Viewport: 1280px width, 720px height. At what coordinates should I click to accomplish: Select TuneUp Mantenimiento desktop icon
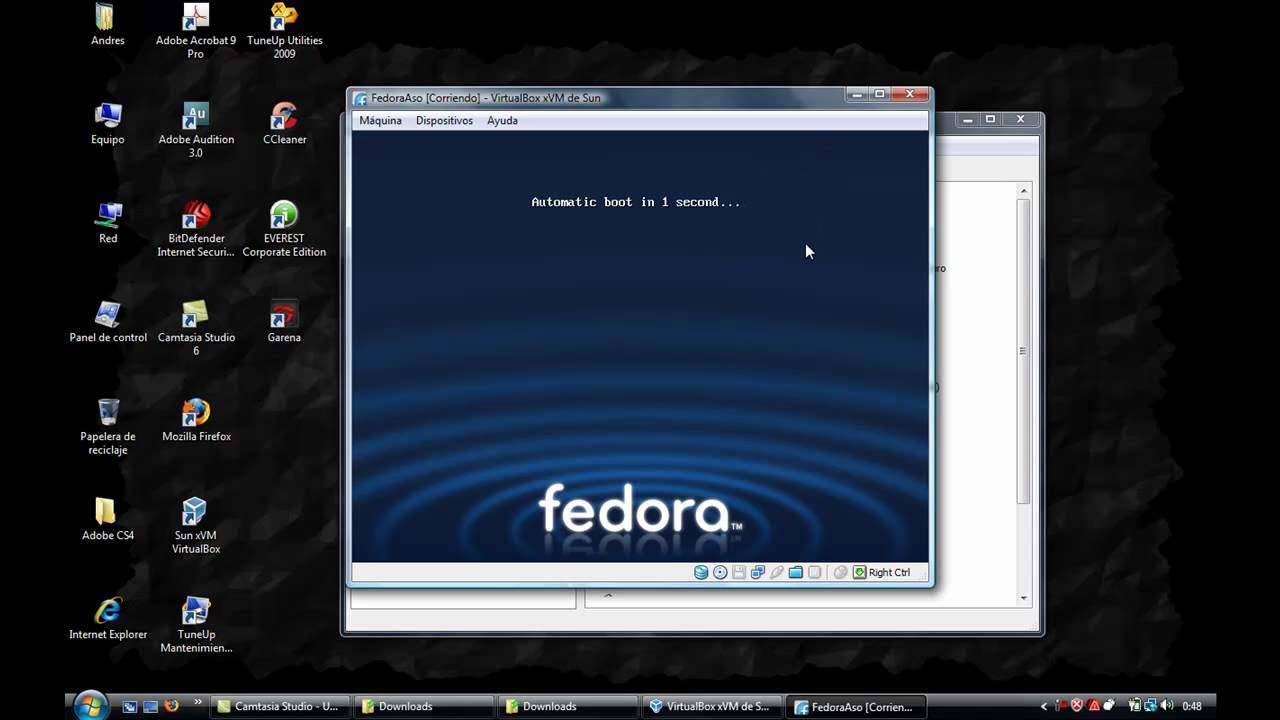tap(196, 625)
